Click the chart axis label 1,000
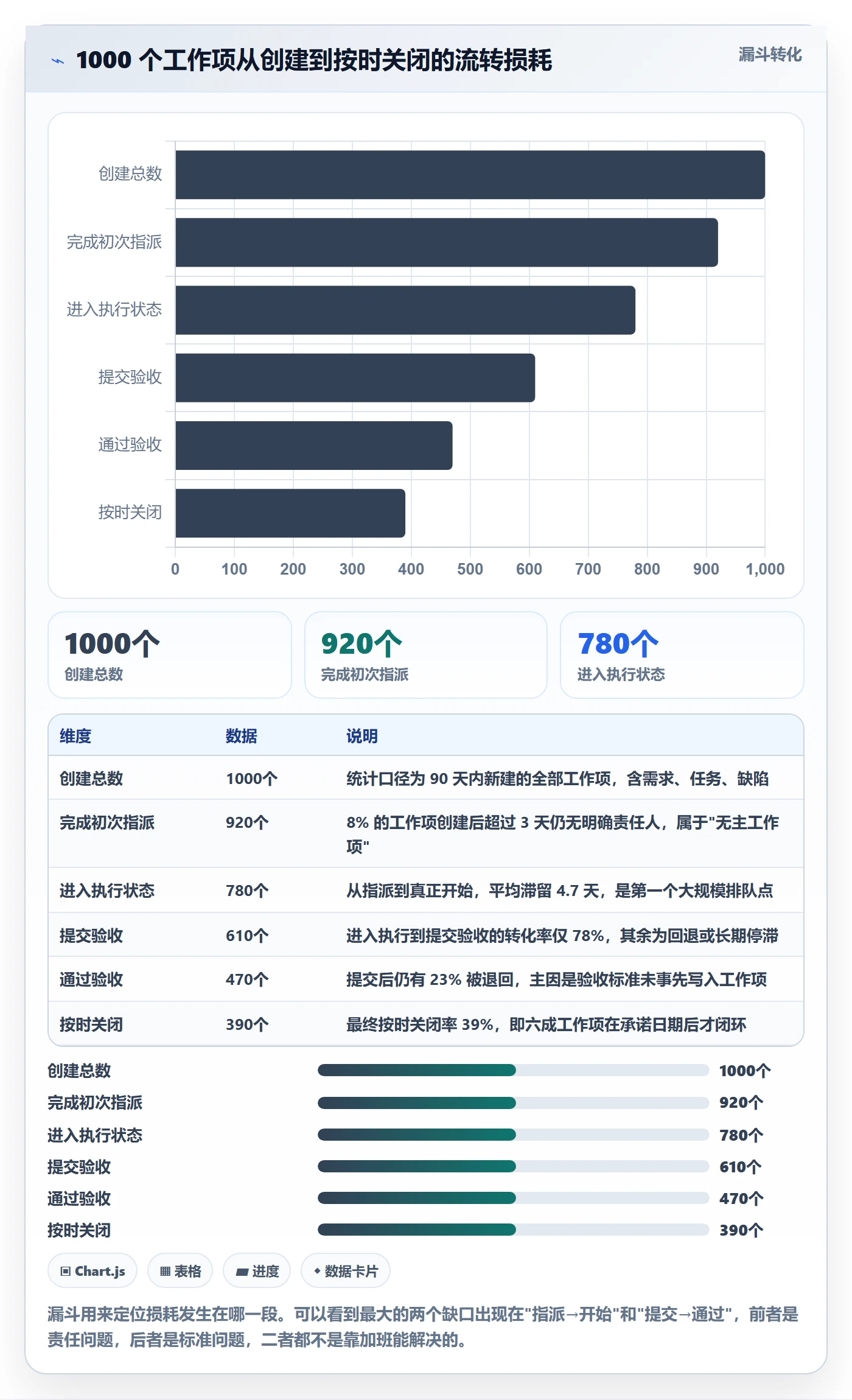This screenshot has height=1400, width=852. (x=765, y=569)
